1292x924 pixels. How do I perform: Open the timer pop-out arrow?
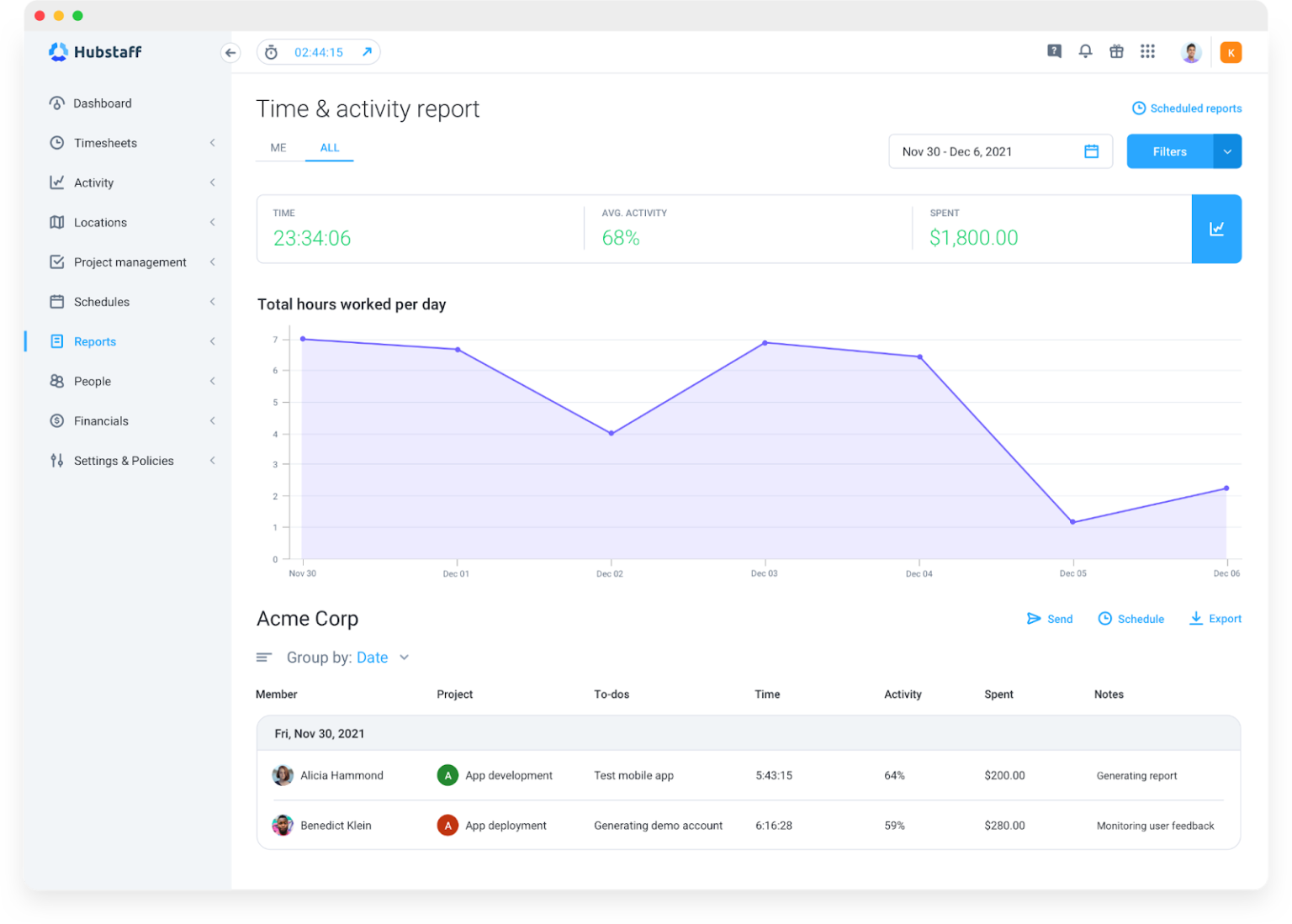click(x=367, y=52)
